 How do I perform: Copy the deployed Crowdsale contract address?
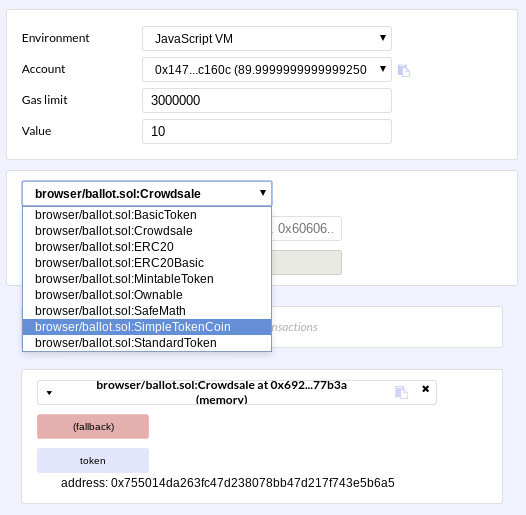pyautogui.click(x=401, y=392)
